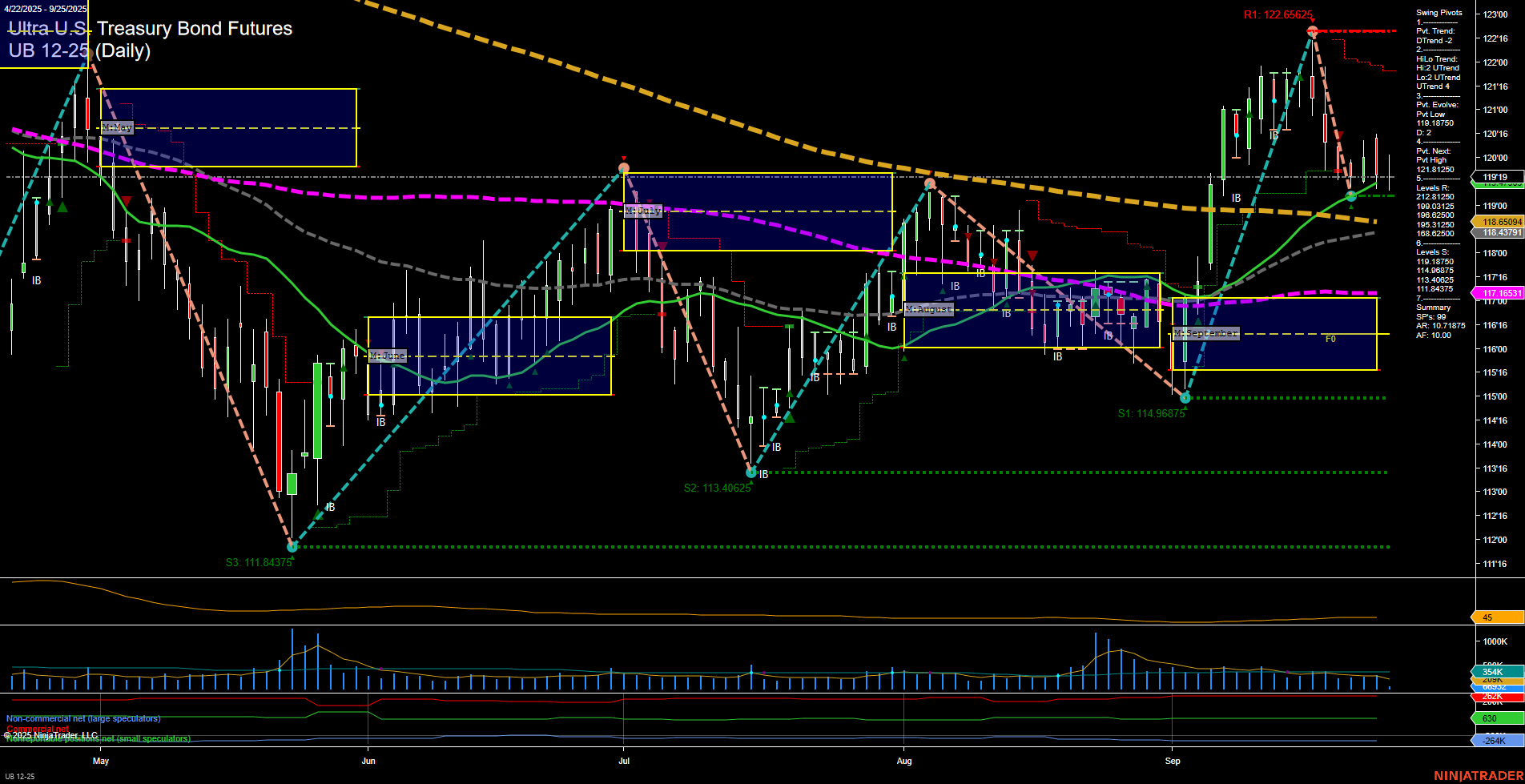Viewport: 1525px width, 784px height.
Task: Click the M-September zone label
Action: [1205, 332]
